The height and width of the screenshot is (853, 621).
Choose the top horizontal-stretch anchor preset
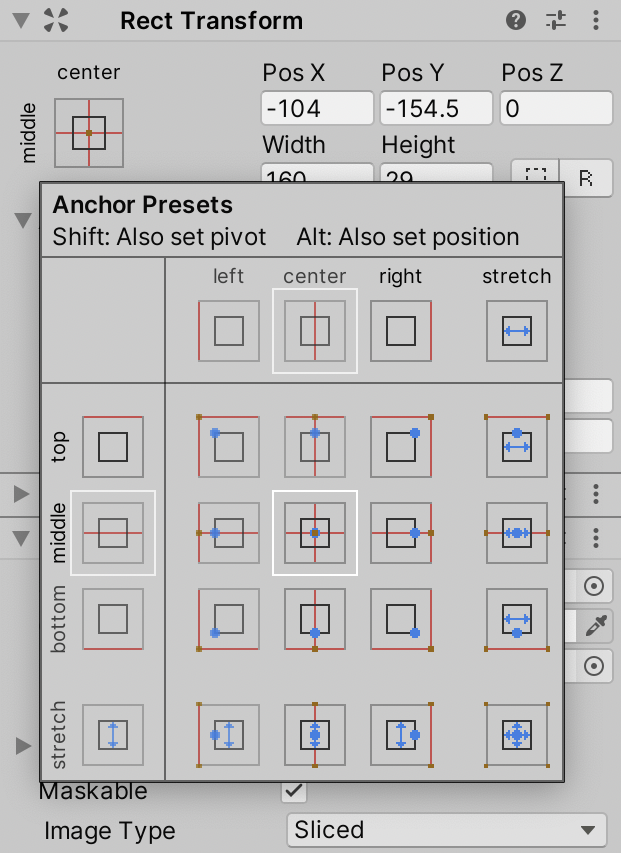(517, 446)
